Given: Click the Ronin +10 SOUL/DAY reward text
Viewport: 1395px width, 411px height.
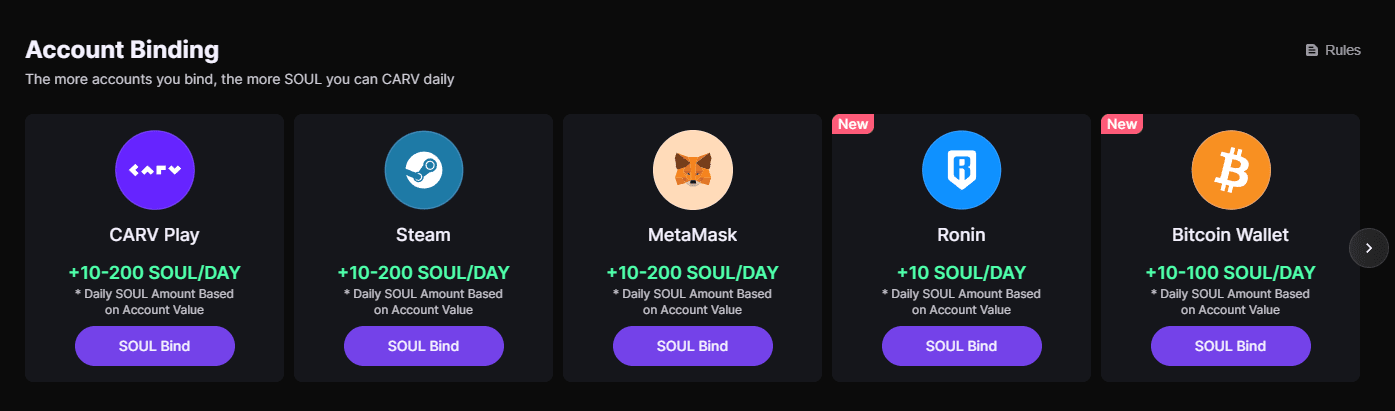Looking at the screenshot, I should [x=961, y=272].
